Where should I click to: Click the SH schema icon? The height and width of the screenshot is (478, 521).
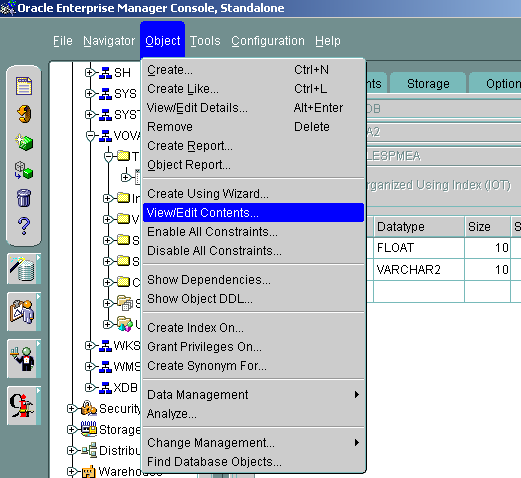(105, 73)
